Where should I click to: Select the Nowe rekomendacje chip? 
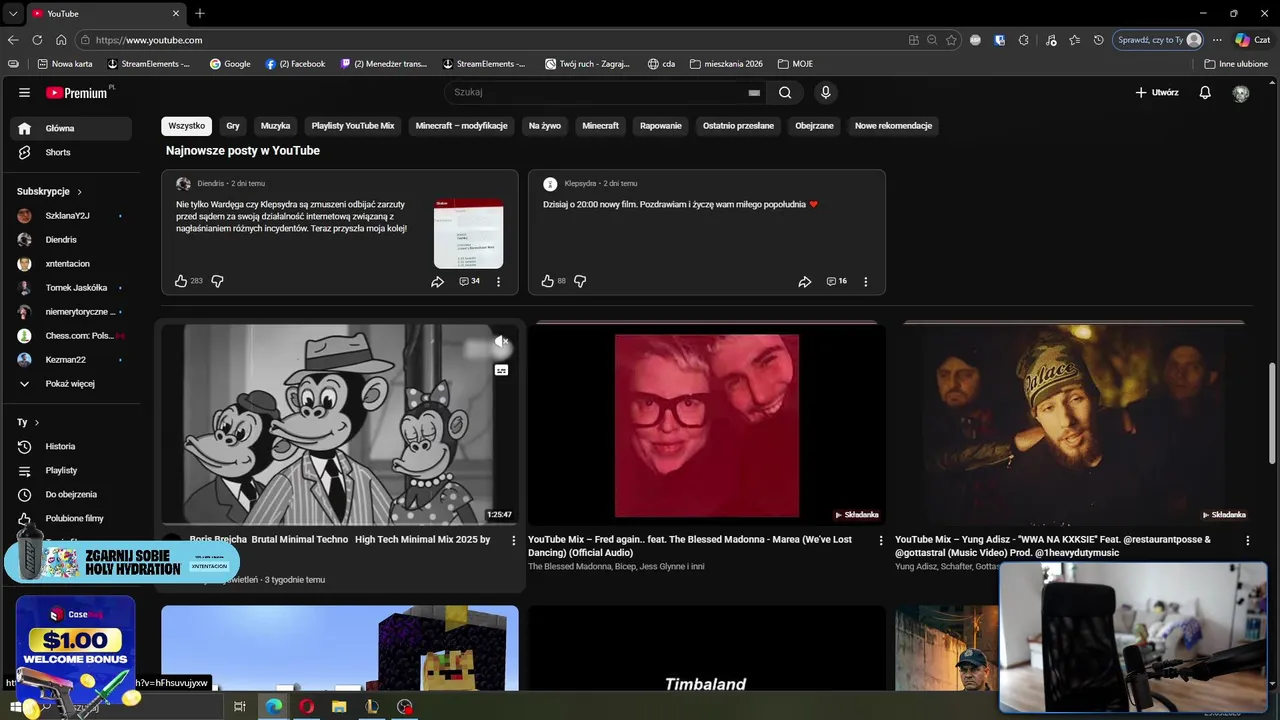click(893, 126)
